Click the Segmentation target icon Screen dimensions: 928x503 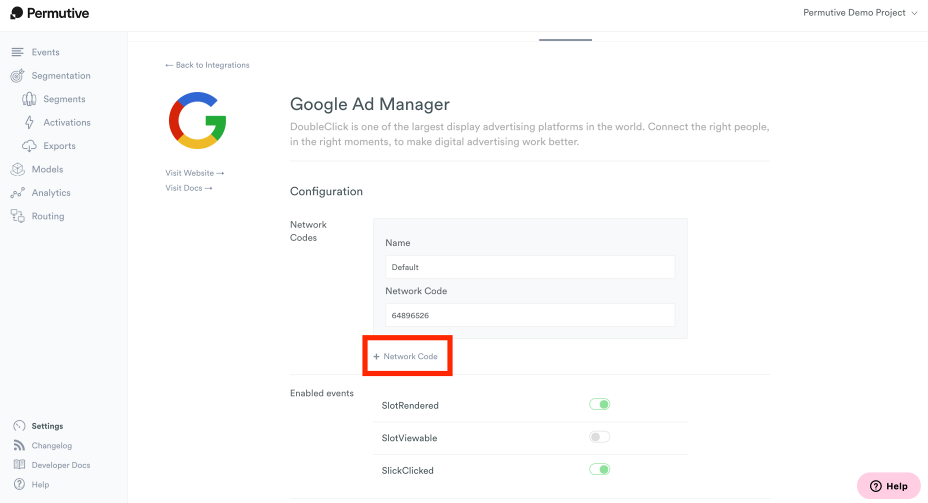(x=17, y=76)
